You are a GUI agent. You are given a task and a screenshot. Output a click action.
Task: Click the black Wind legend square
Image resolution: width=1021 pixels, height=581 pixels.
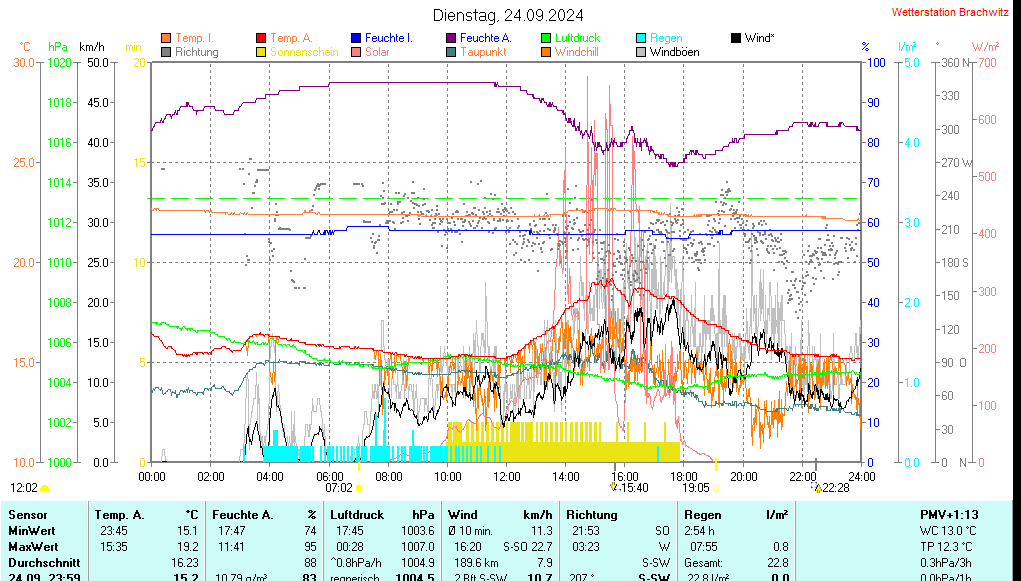[736, 38]
